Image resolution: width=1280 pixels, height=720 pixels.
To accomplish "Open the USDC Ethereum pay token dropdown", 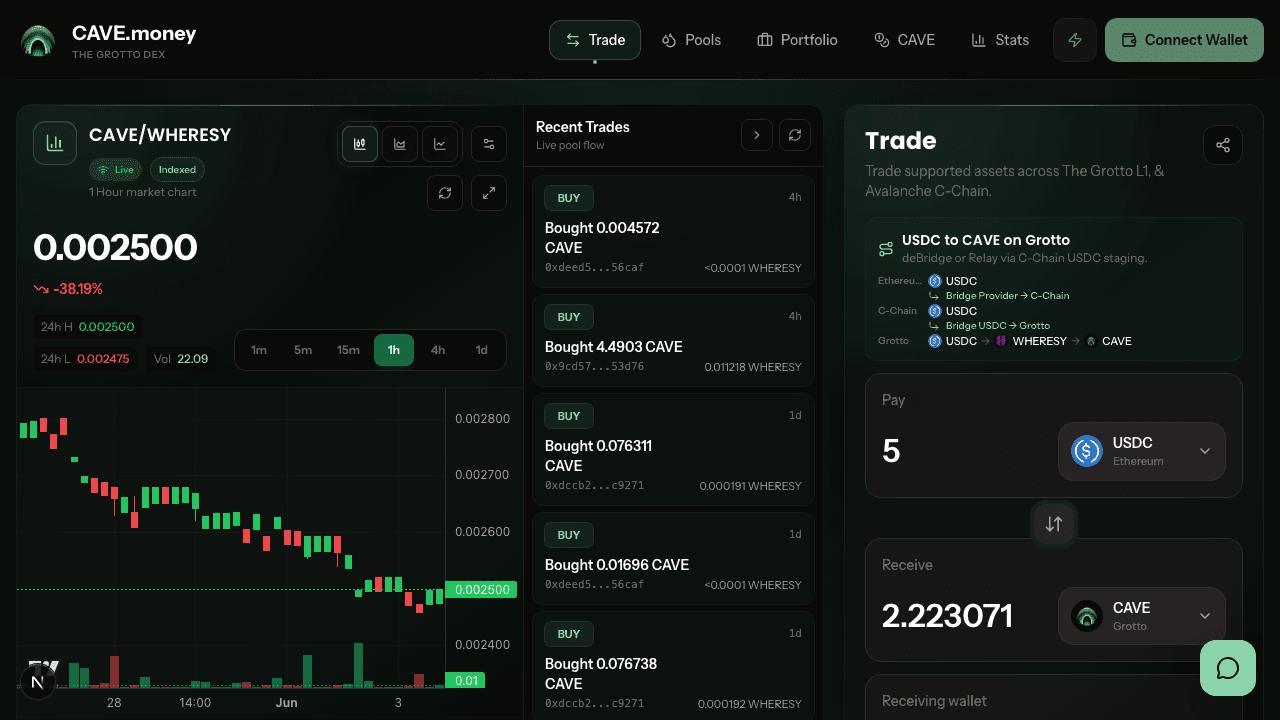I will click(1142, 451).
